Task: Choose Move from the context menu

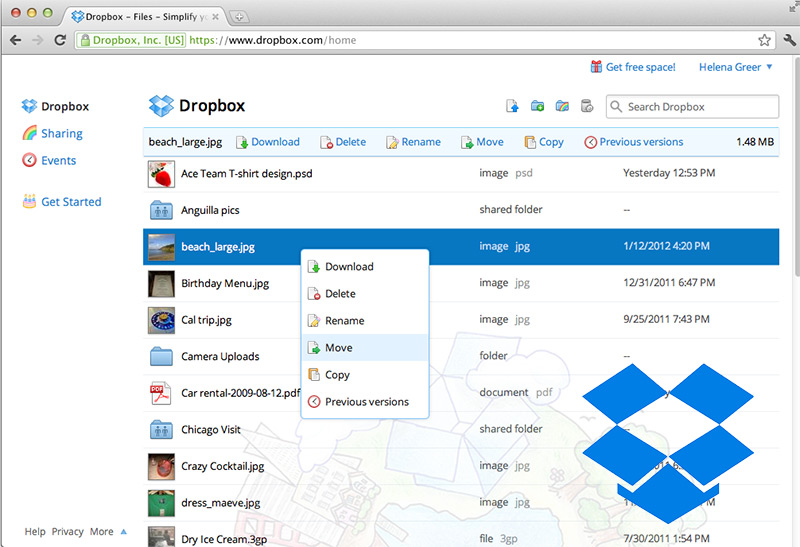Action: point(365,347)
